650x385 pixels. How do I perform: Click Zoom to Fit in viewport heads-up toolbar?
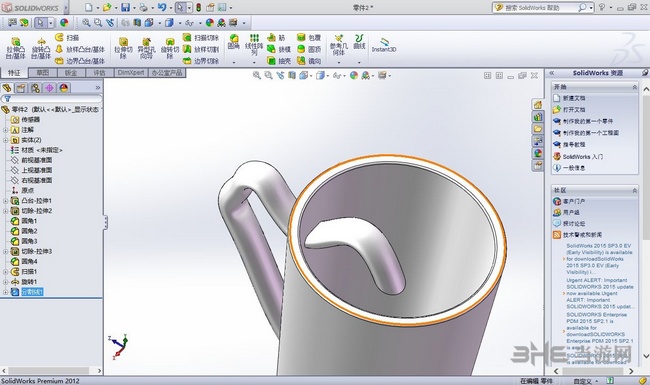point(257,75)
